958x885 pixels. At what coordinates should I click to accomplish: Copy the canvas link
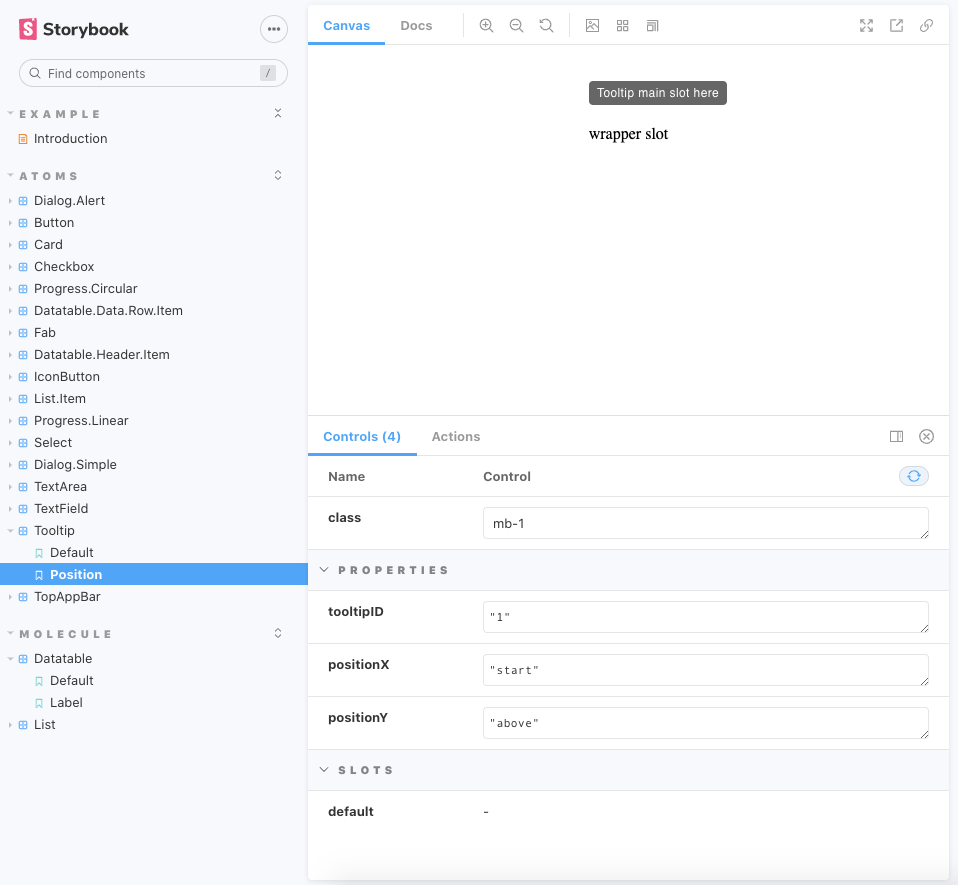[926, 26]
